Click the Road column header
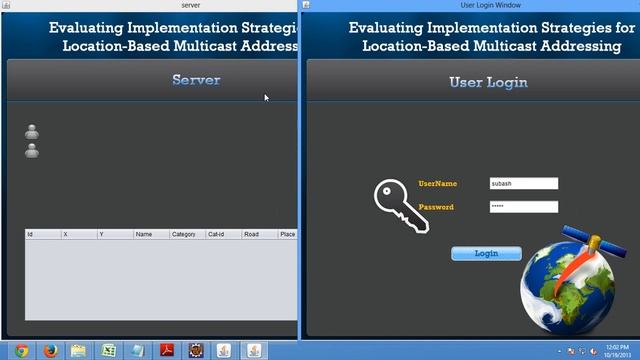640x360 pixels. 259,234
